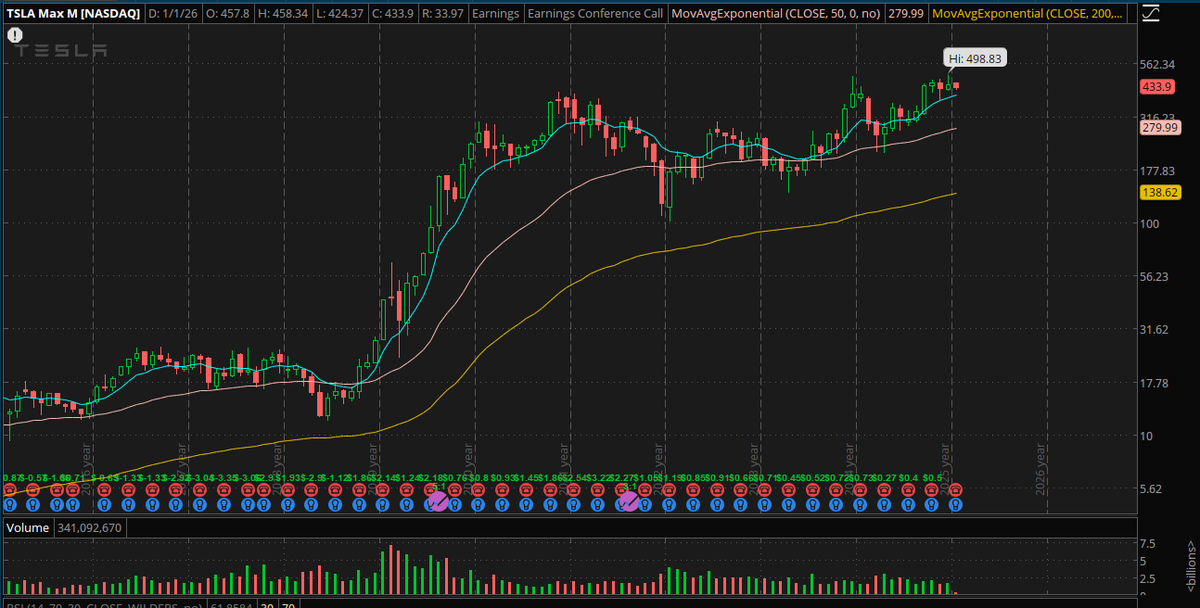Click the last blue earnings bulb icon
The image size is (1200, 608).
pos(955,504)
